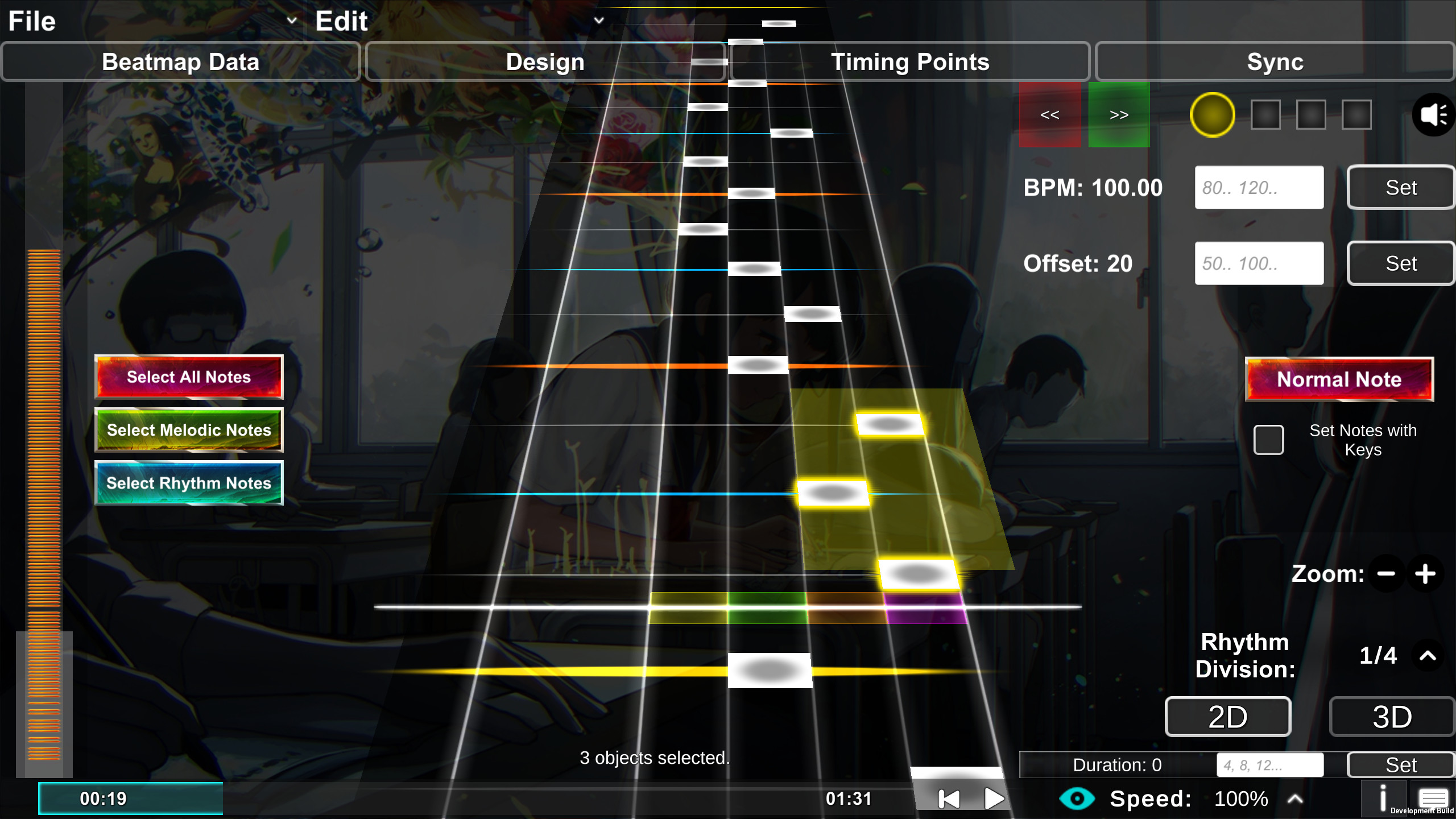Screen dimensions: 1456x819
Task: Click the BPM input field
Action: pos(1259,187)
